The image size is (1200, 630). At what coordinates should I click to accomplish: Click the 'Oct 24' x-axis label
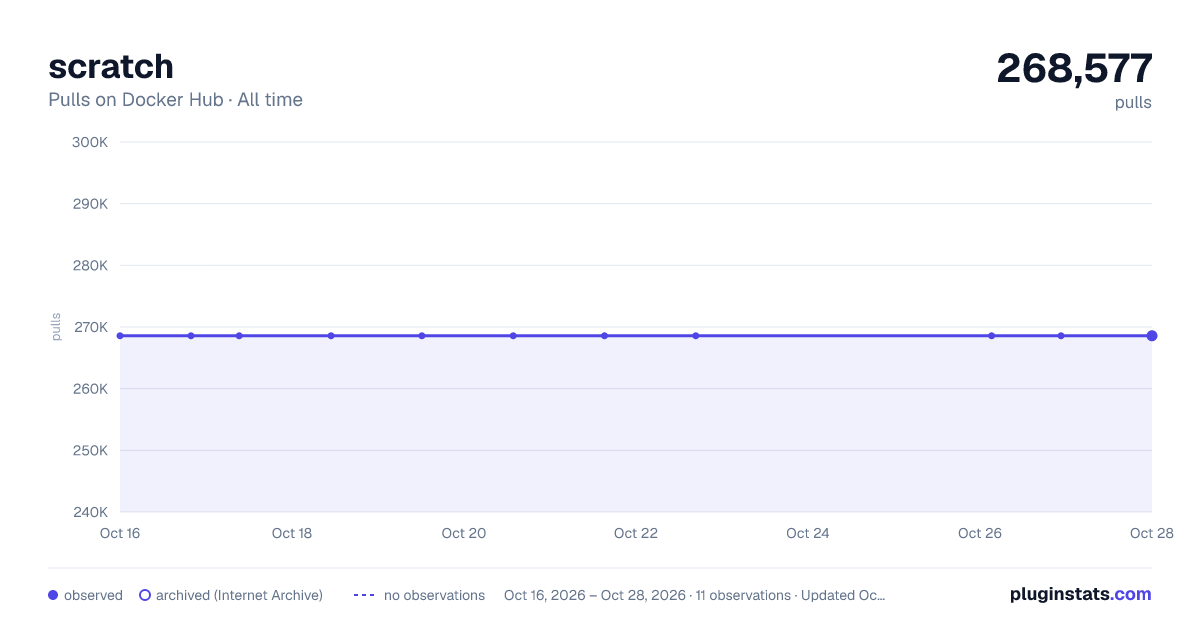click(x=808, y=533)
